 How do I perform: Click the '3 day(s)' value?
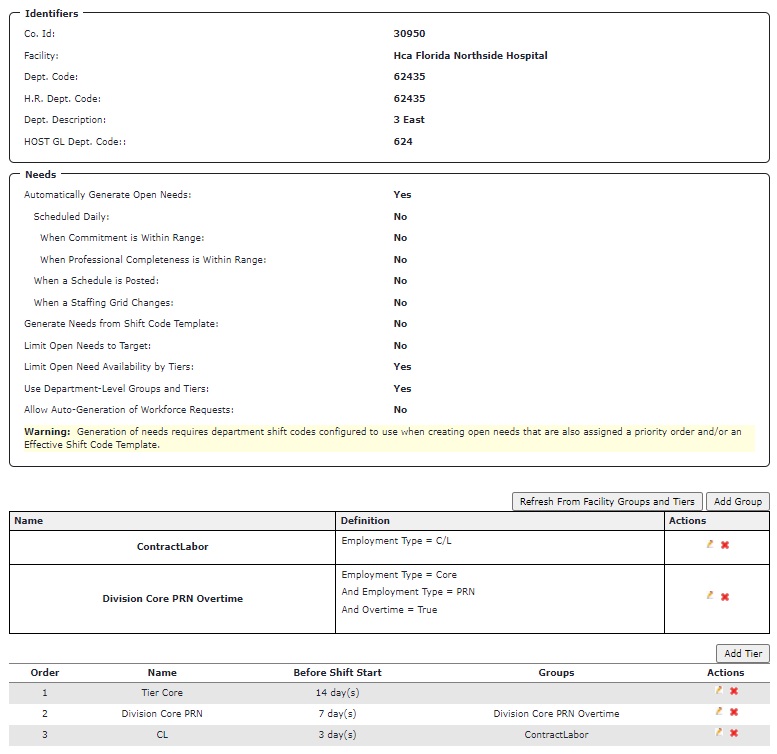pos(337,735)
